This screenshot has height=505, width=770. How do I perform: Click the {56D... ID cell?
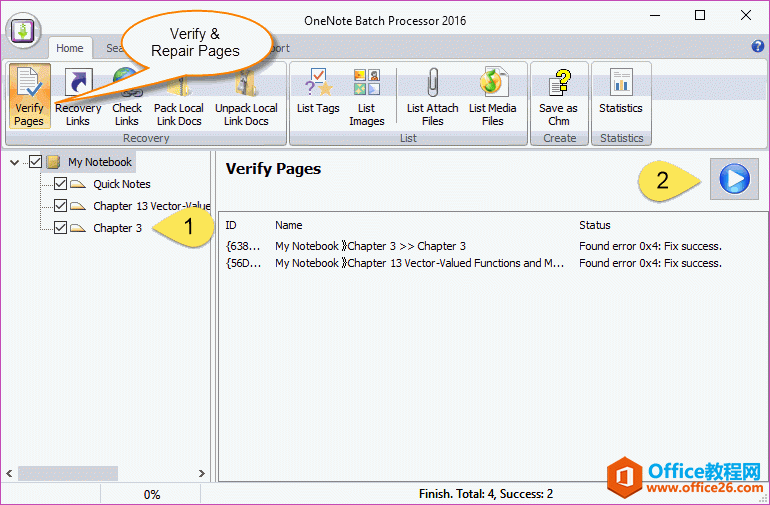243,263
